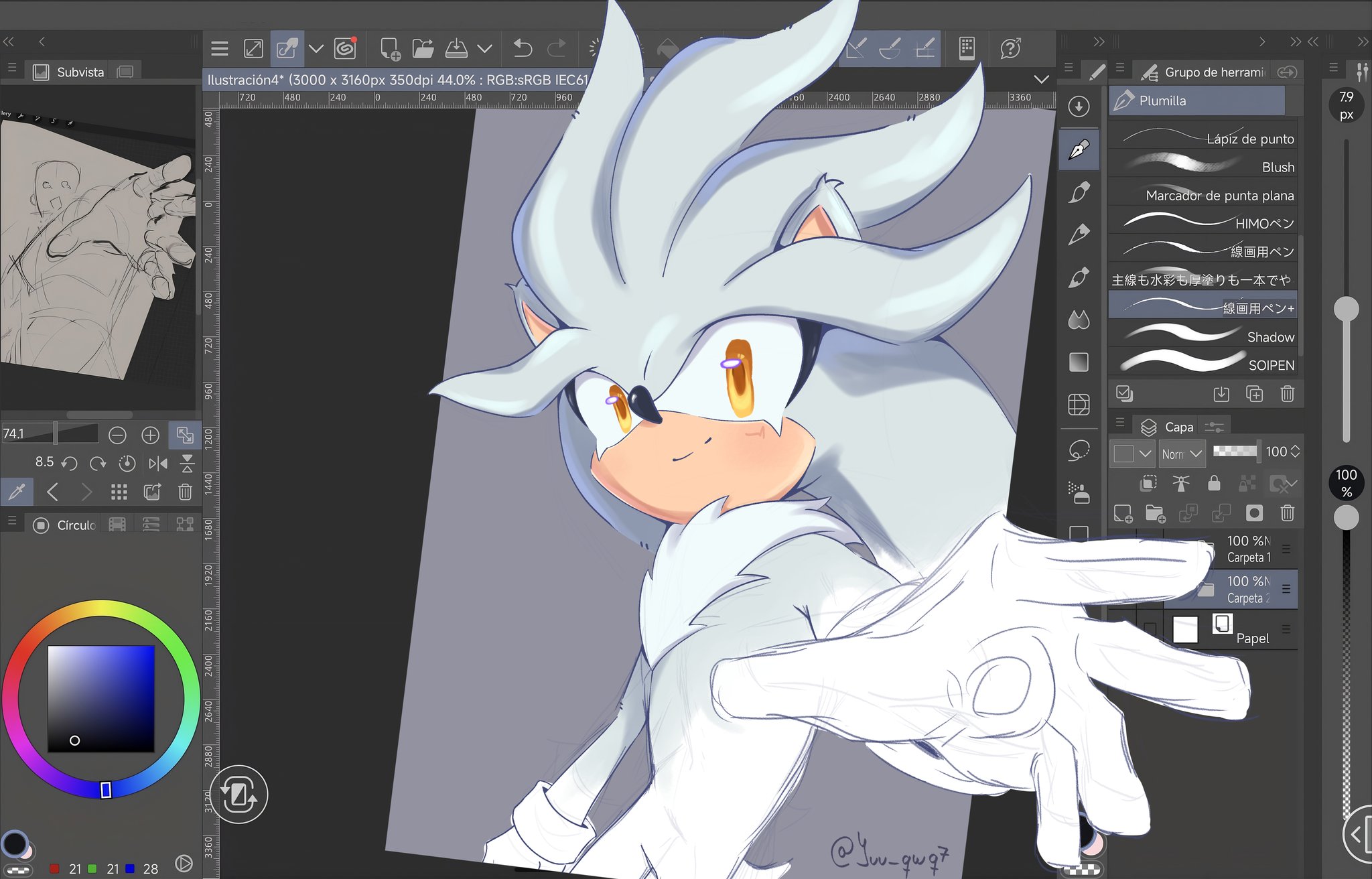Toggle the Lock layer padlock
This screenshot has width=1372, height=879.
click(x=1214, y=483)
